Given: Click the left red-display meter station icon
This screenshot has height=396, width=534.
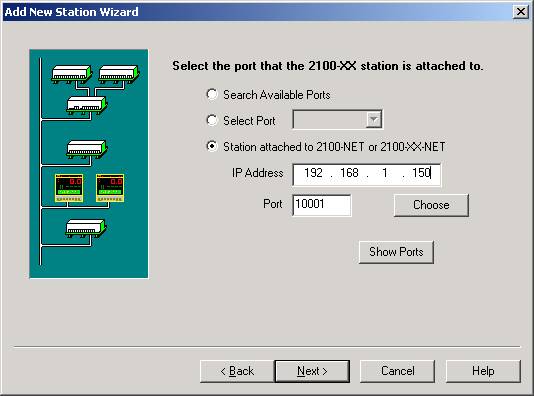Looking at the screenshot, I should pyautogui.click(x=69, y=188).
